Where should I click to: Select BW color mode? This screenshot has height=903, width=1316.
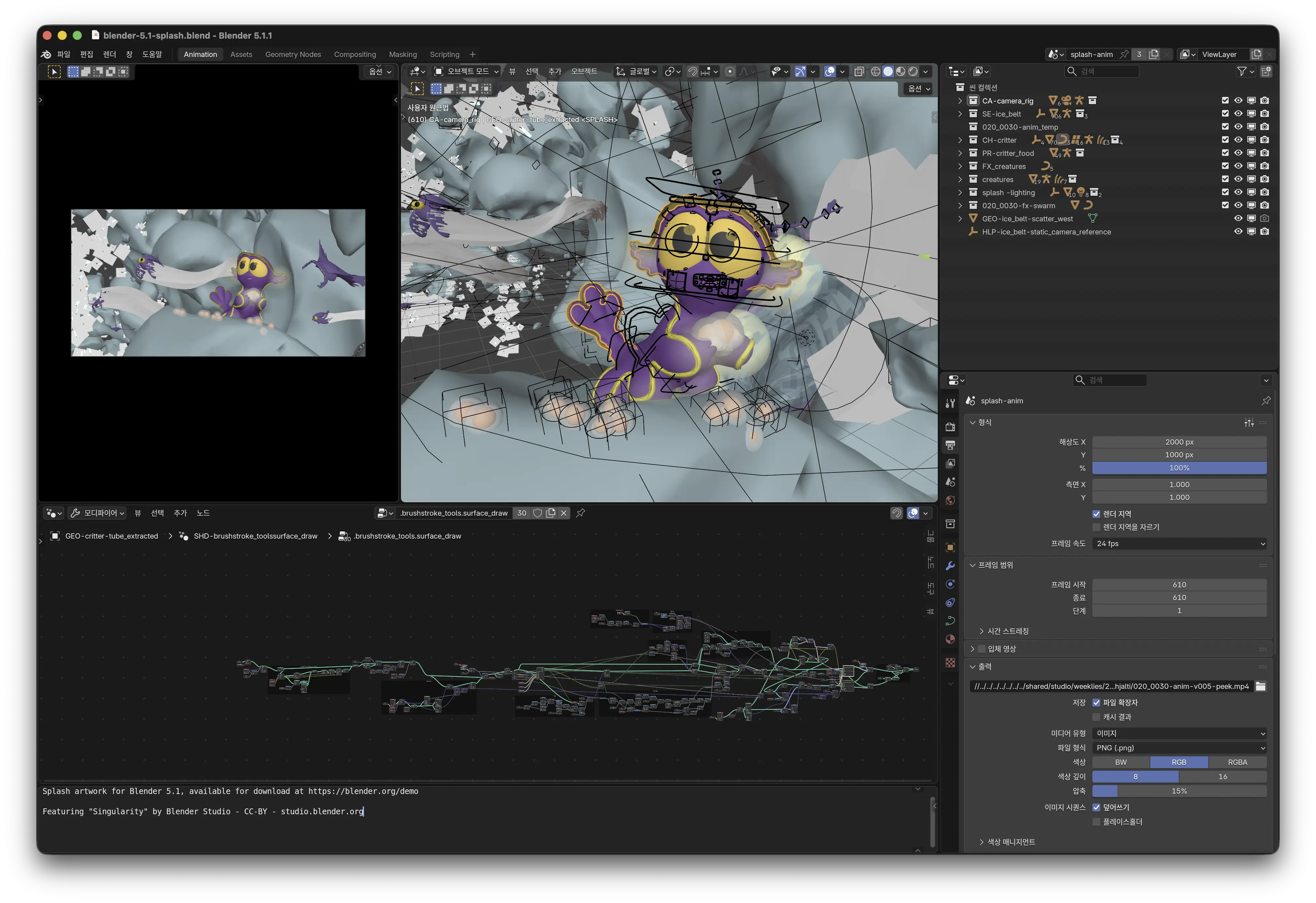1121,763
